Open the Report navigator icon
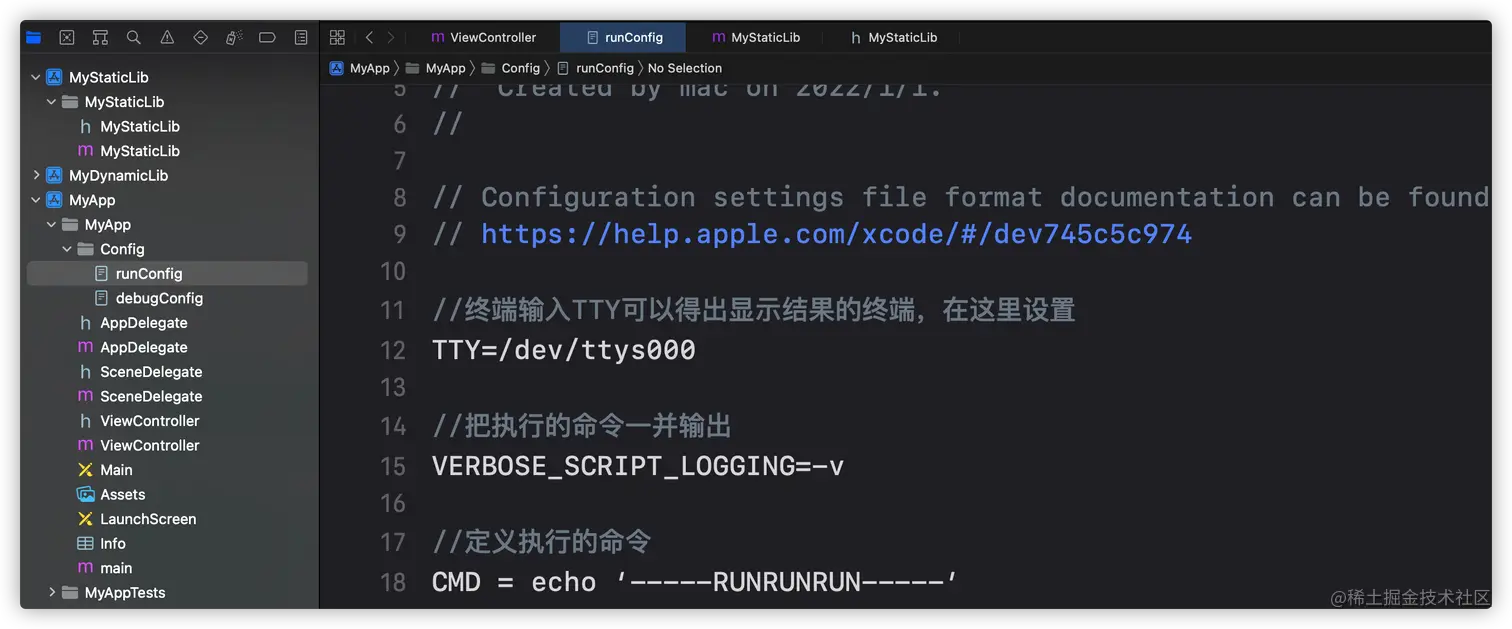Viewport: 1512px width, 629px height. [x=301, y=37]
